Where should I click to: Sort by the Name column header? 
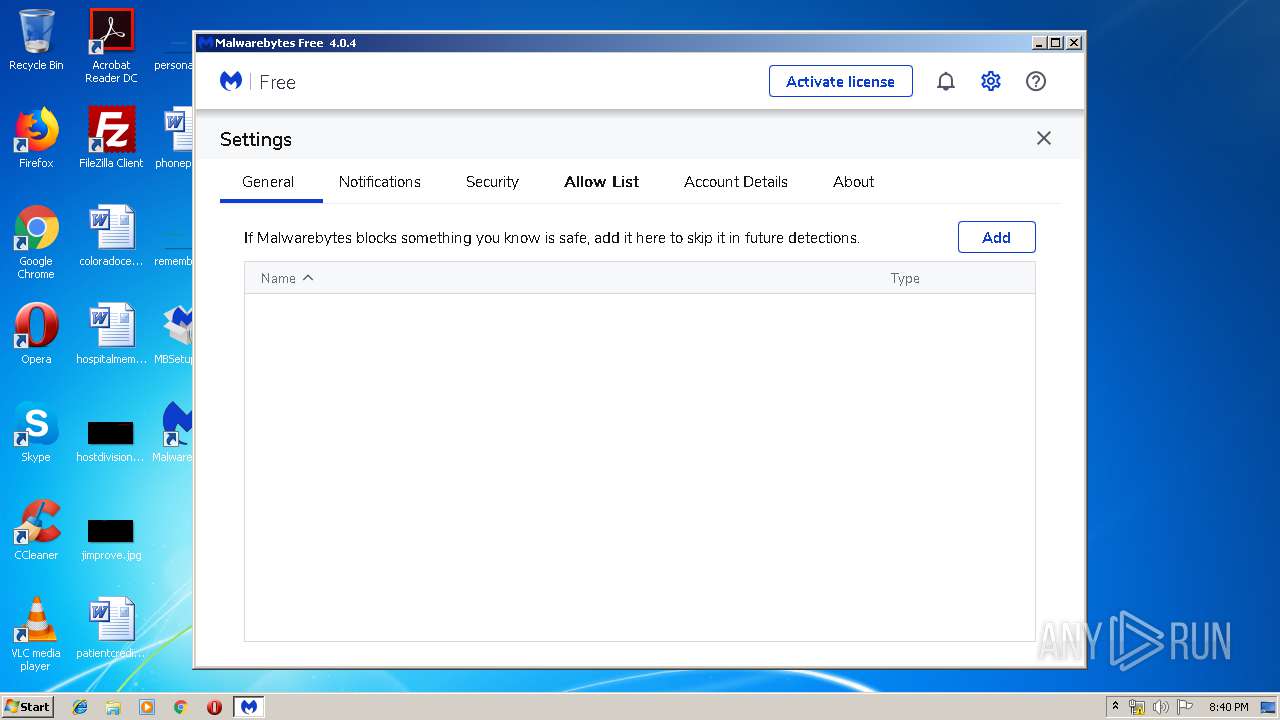tap(287, 278)
